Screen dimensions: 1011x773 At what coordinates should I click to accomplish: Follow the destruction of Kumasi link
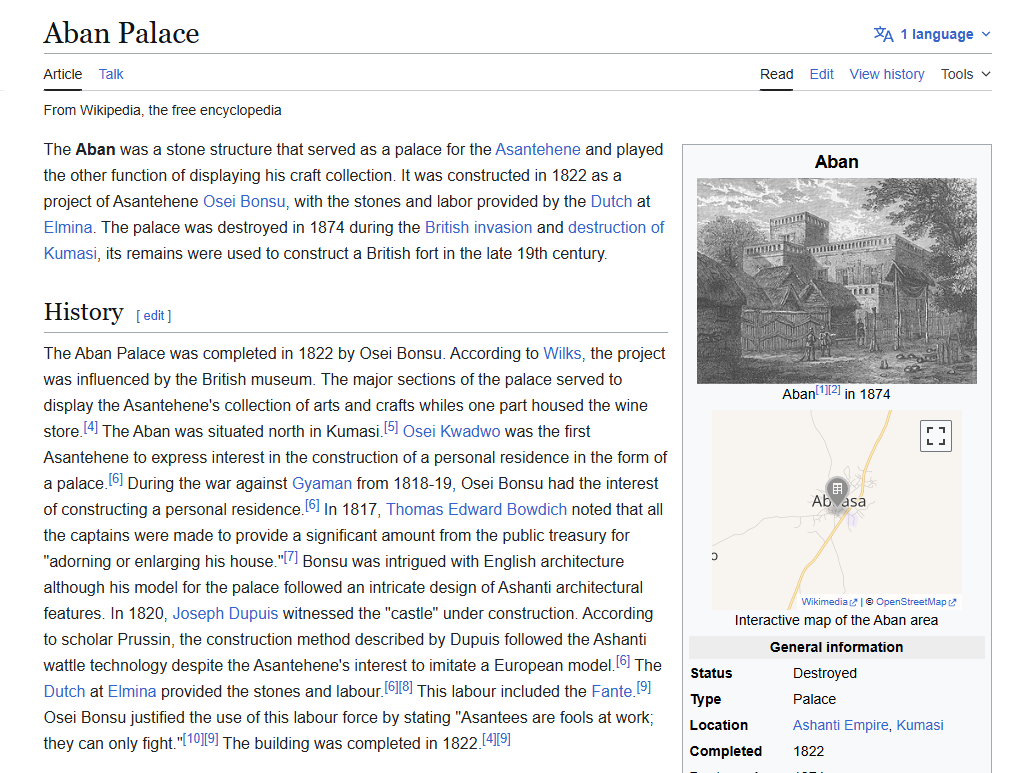click(x=616, y=228)
